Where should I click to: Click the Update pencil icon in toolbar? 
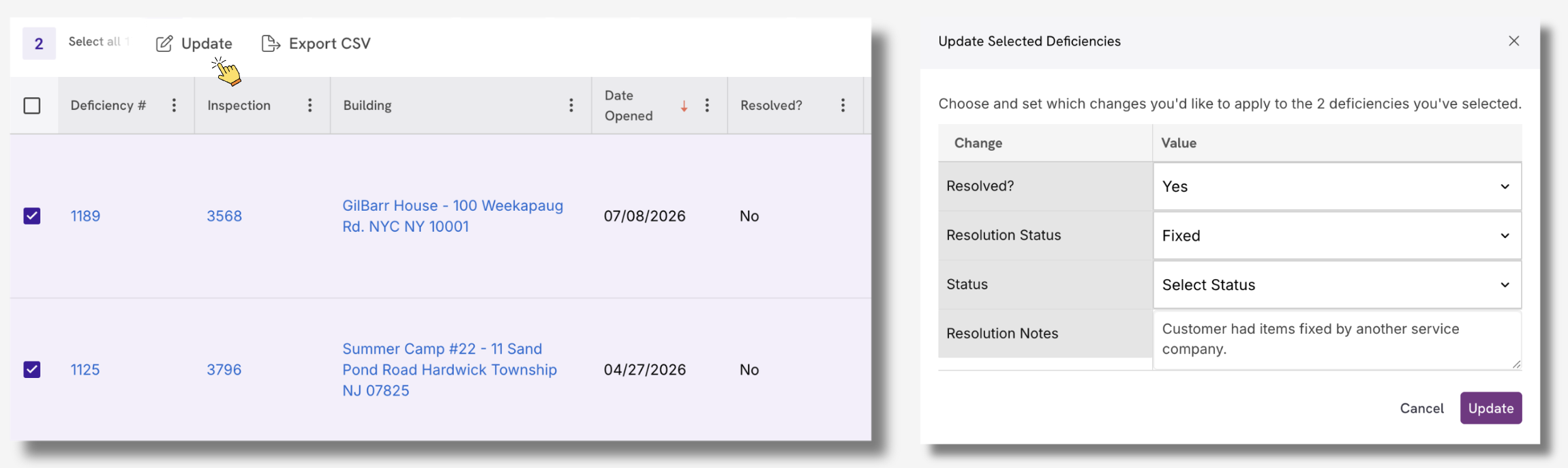[164, 44]
